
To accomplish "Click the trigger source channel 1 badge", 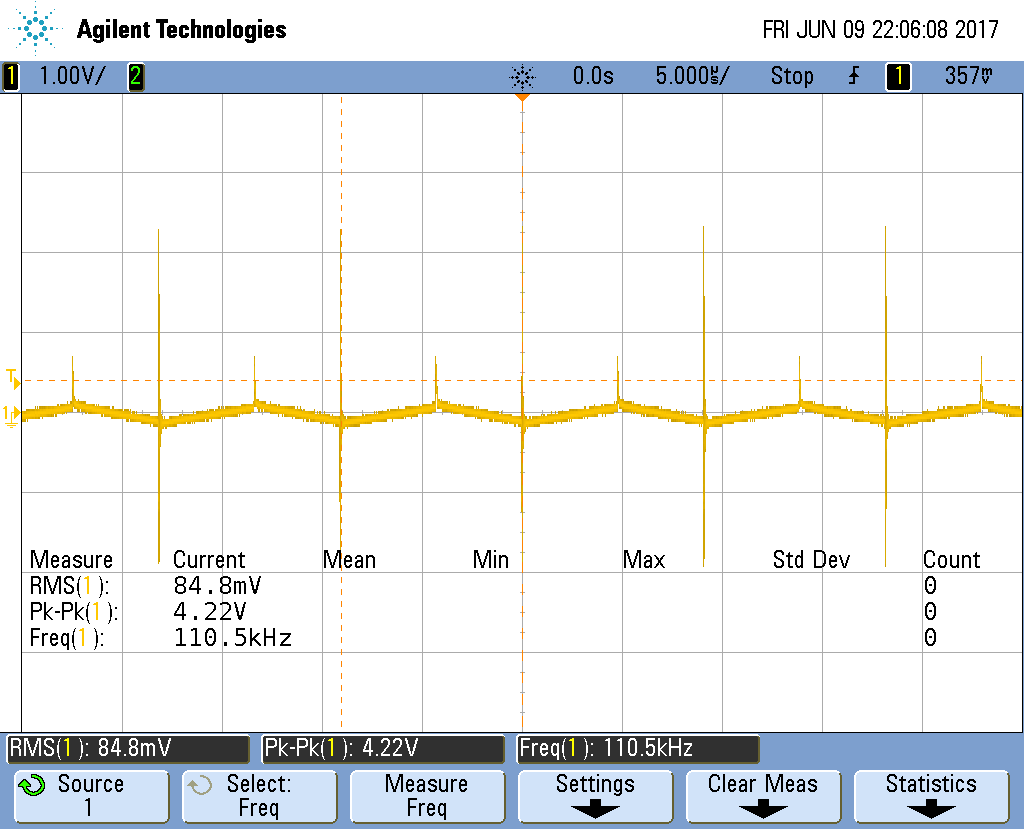I will (898, 76).
